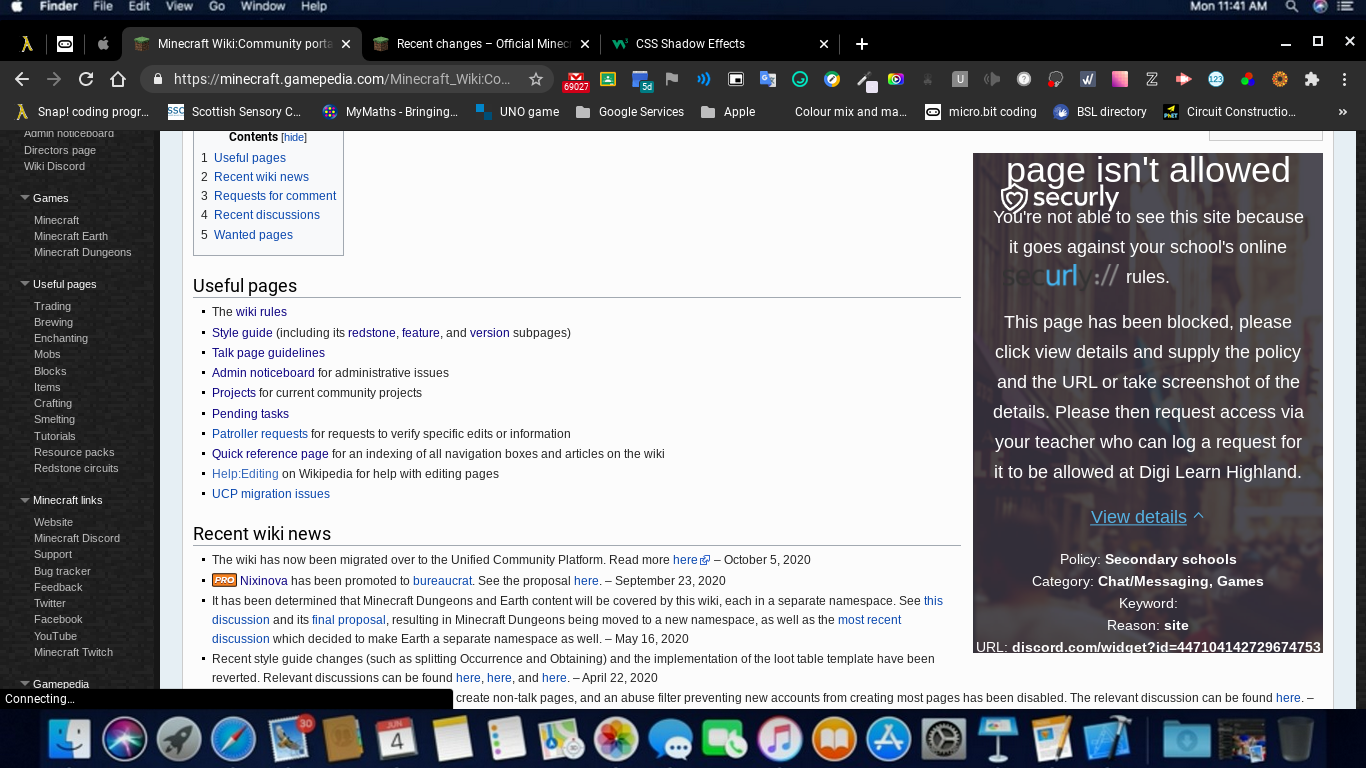Open Siri from the dock
The image size is (1366, 768).
pos(125,740)
